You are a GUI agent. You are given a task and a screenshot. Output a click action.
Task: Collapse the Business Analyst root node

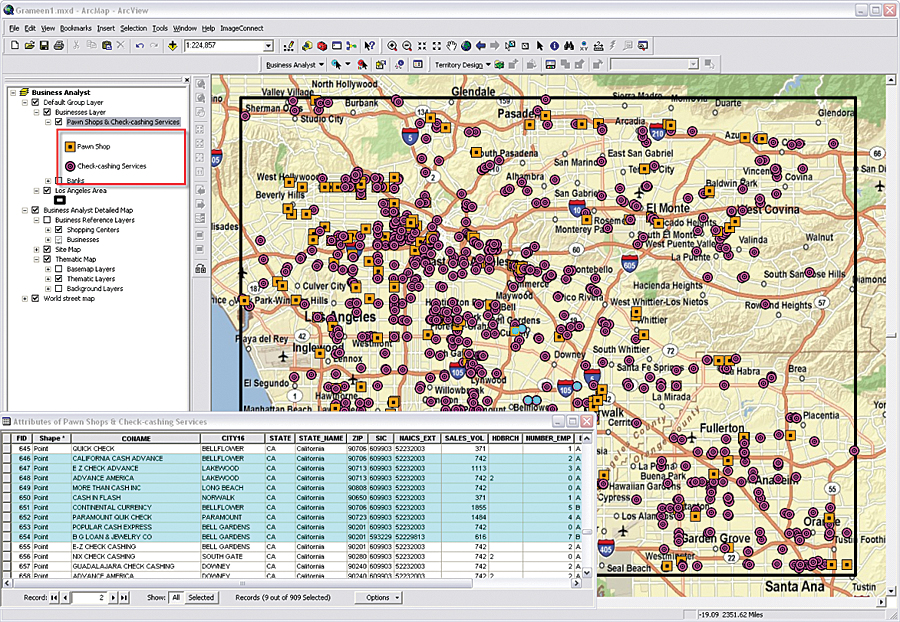pyautogui.click(x=13, y=92)
